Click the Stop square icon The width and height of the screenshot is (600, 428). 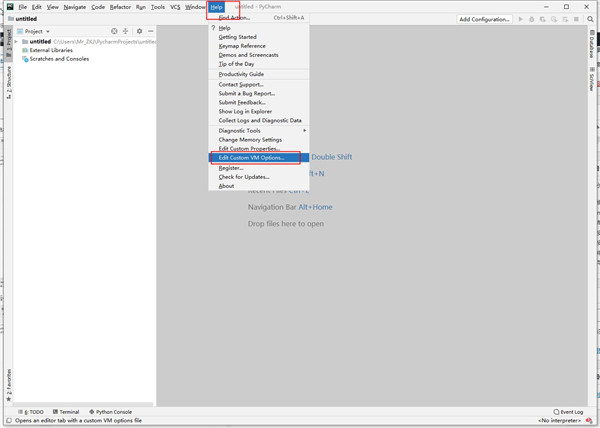pos(576,19)
